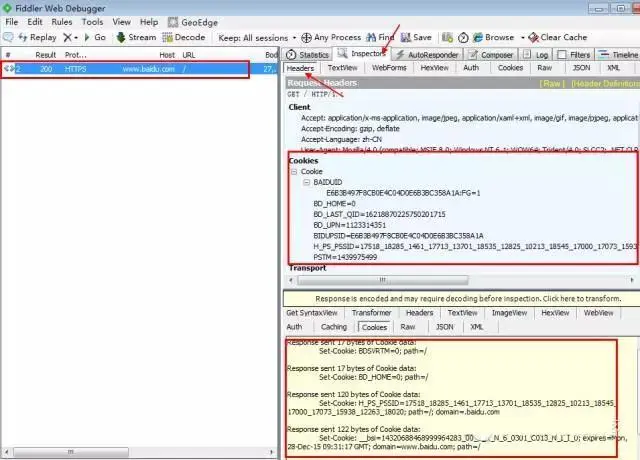This screenshot has width=640, height=460.
Task: Open the response Raw tab
Action: (407, 327)
